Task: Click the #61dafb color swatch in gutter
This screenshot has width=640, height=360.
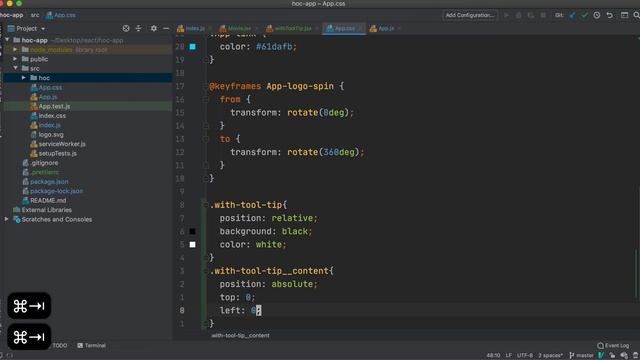Action: pos(192,47)
